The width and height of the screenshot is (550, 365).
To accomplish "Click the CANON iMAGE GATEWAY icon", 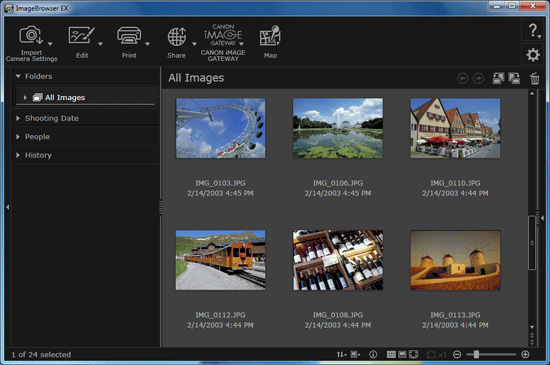I will pos(223,43).
